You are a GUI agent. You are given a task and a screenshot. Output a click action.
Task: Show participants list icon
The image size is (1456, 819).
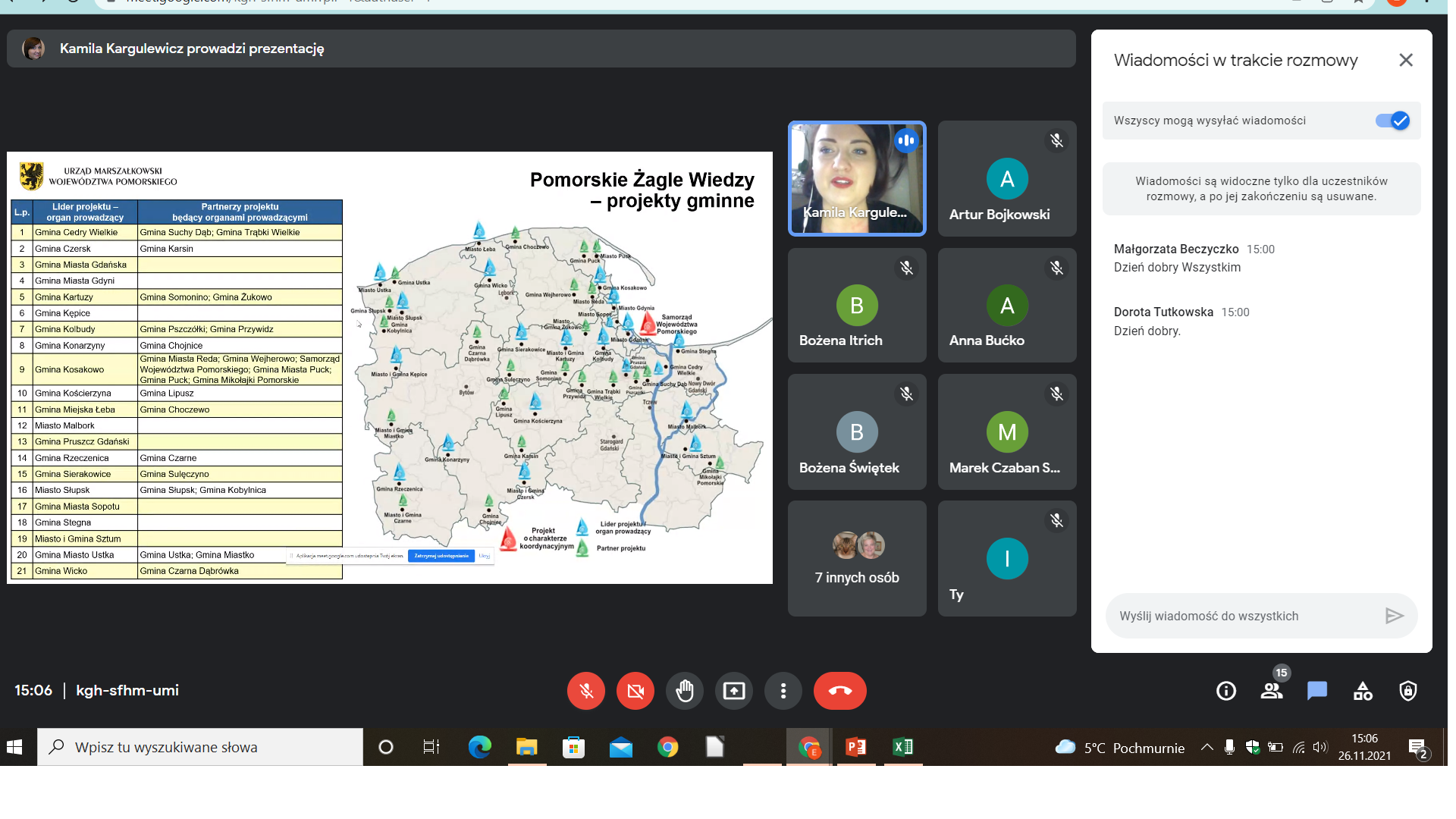(1272, 691)
